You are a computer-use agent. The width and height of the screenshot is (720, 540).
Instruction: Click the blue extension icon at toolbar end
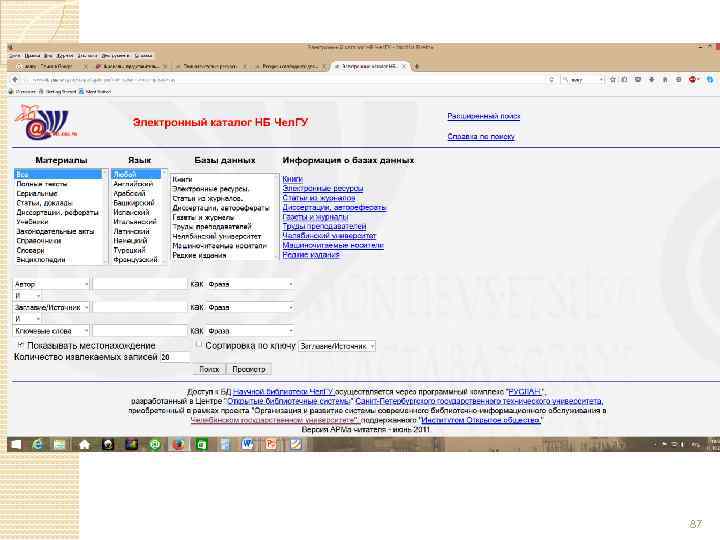(x=710, y=80)
